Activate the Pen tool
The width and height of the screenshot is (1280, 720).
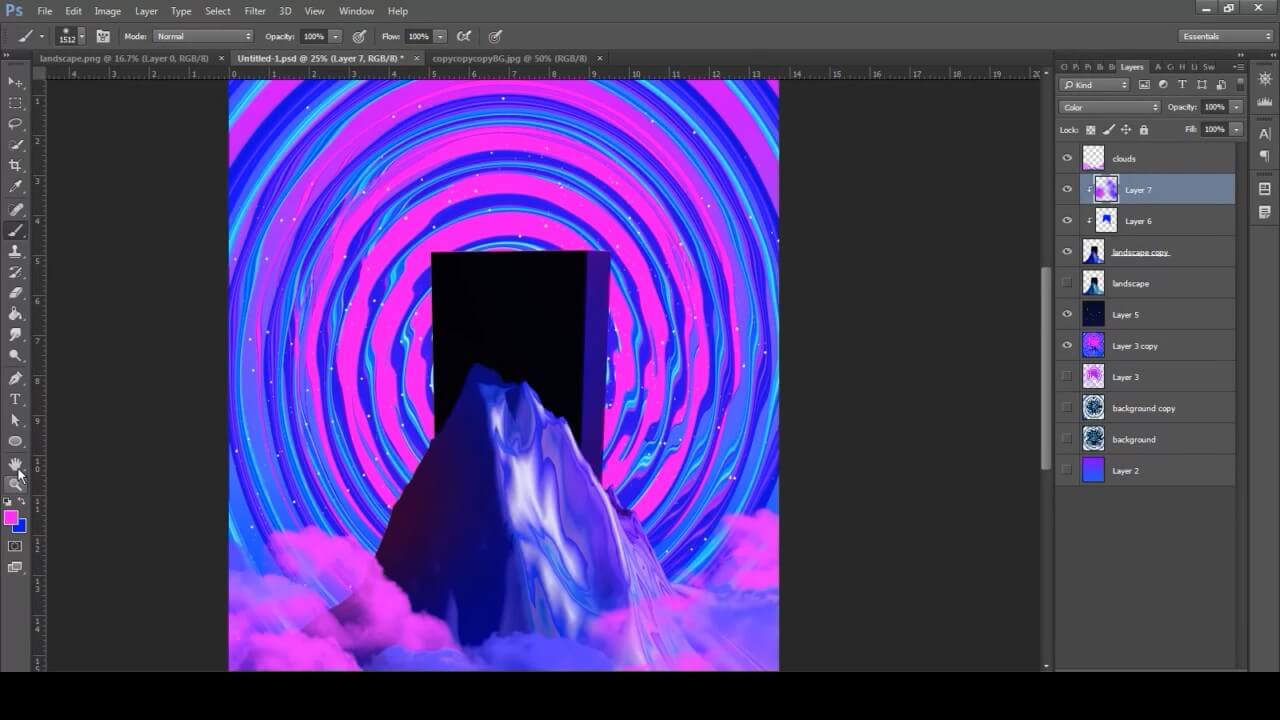(15, 378)
